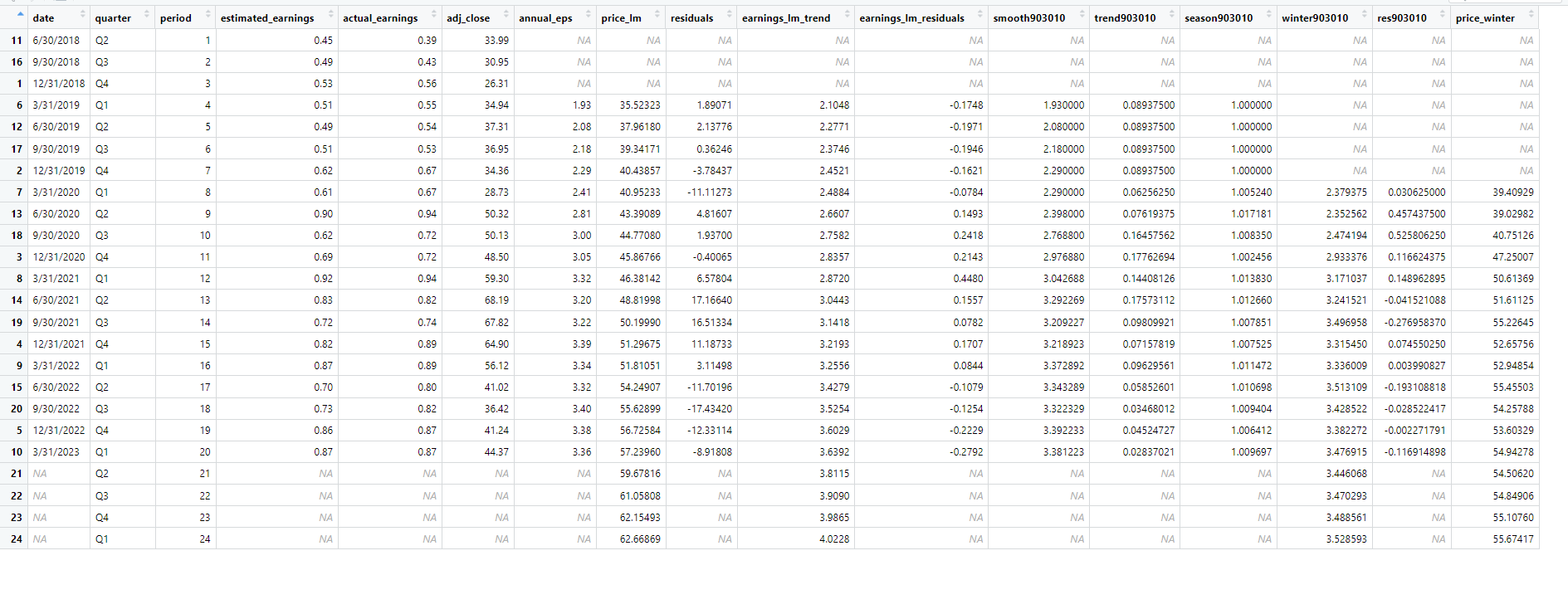Toggle the sort arrows on the residuals column
The image size is (1568, 614).
tap(729, 14)
